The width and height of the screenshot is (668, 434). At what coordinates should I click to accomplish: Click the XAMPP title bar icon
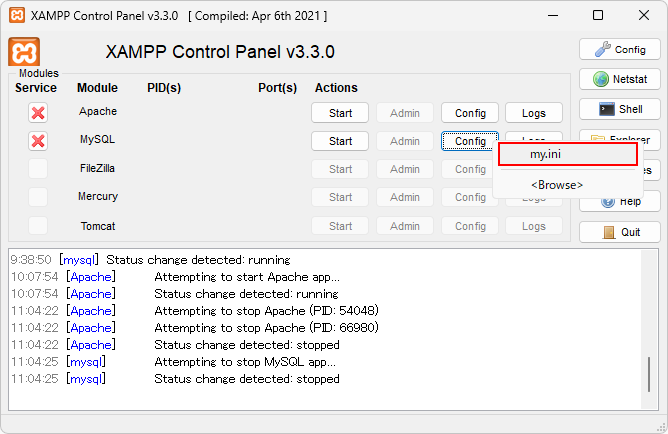pyautogui.click(x=16, y=16)
